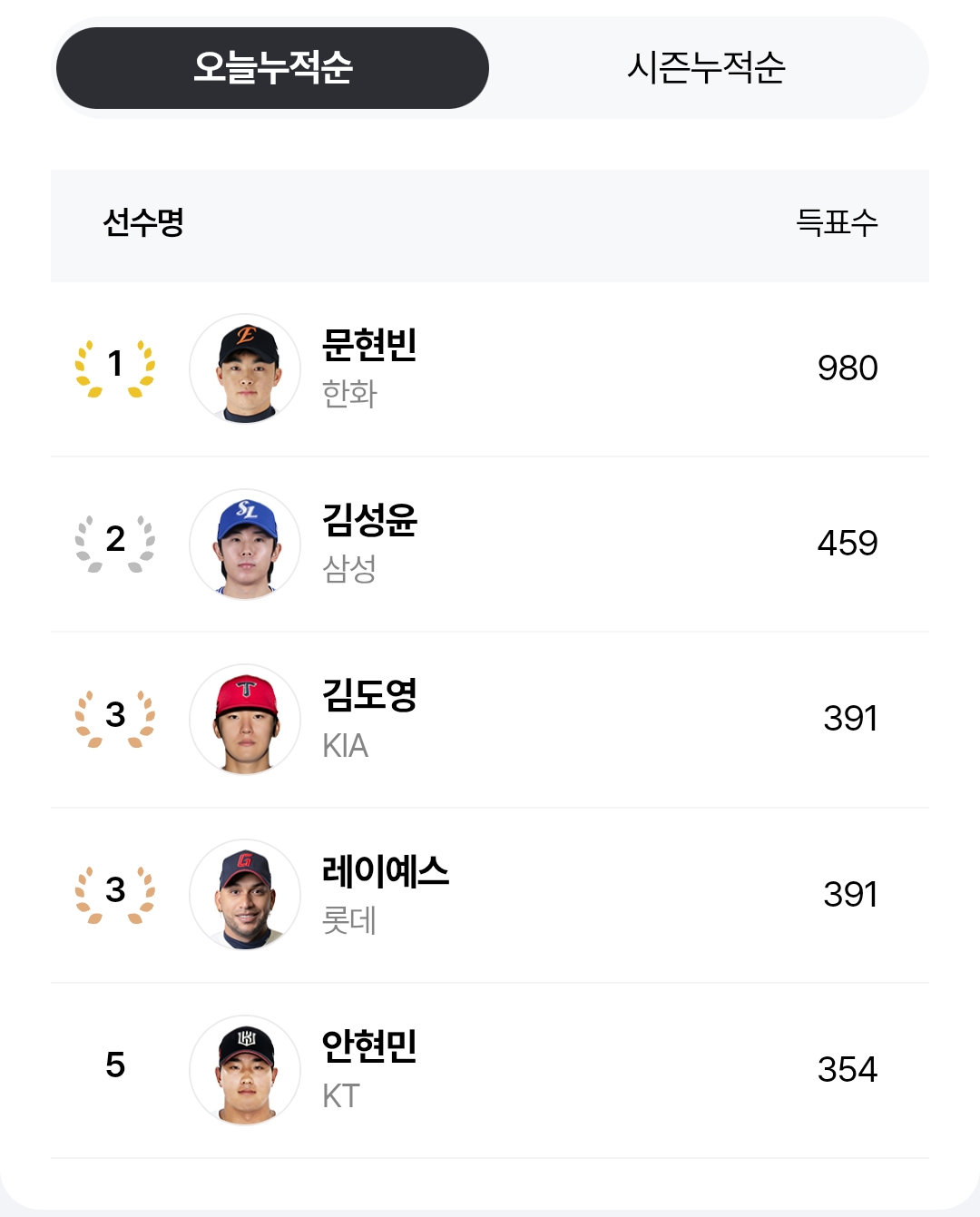Viewport: 980px width, 1217px height.
Task: Open 레이예스's profile photo
Action: [x=245, y=894]
